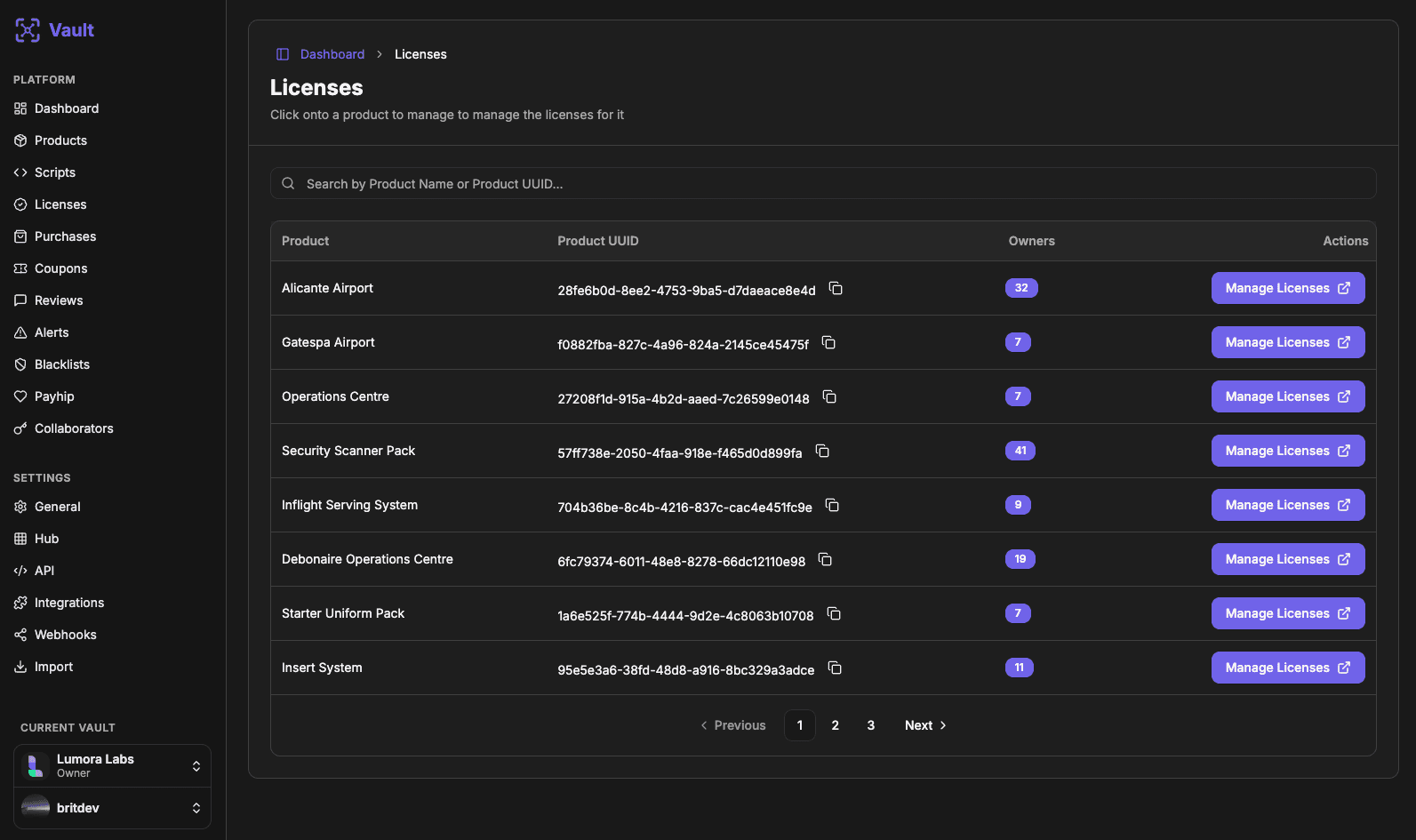The width and height of the screenshot is (1416, 840).
Task: Copy the Gatespa Airport product UUID
Action: 828,342
